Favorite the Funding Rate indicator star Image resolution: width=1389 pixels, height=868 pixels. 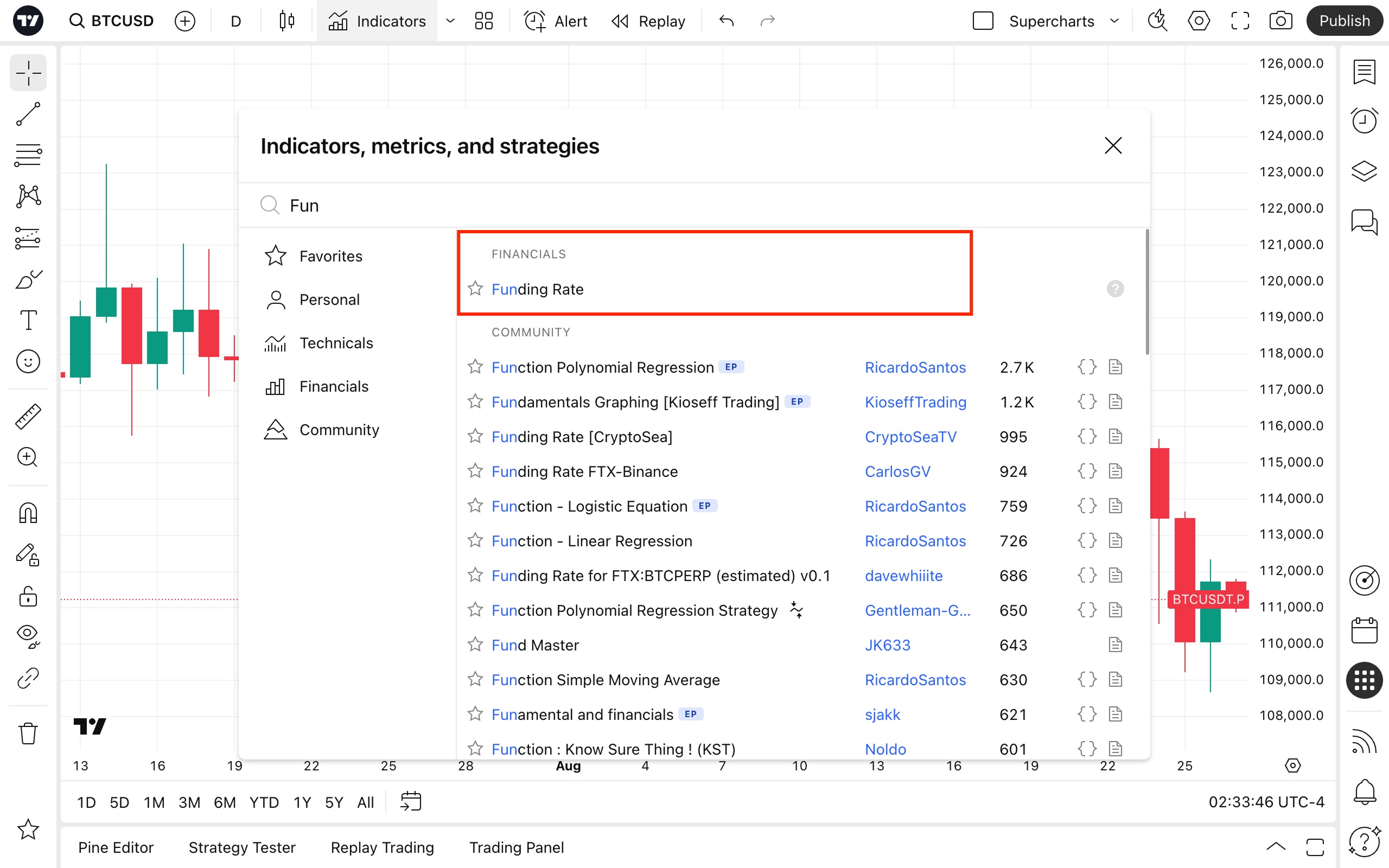(x=475, y=289)
